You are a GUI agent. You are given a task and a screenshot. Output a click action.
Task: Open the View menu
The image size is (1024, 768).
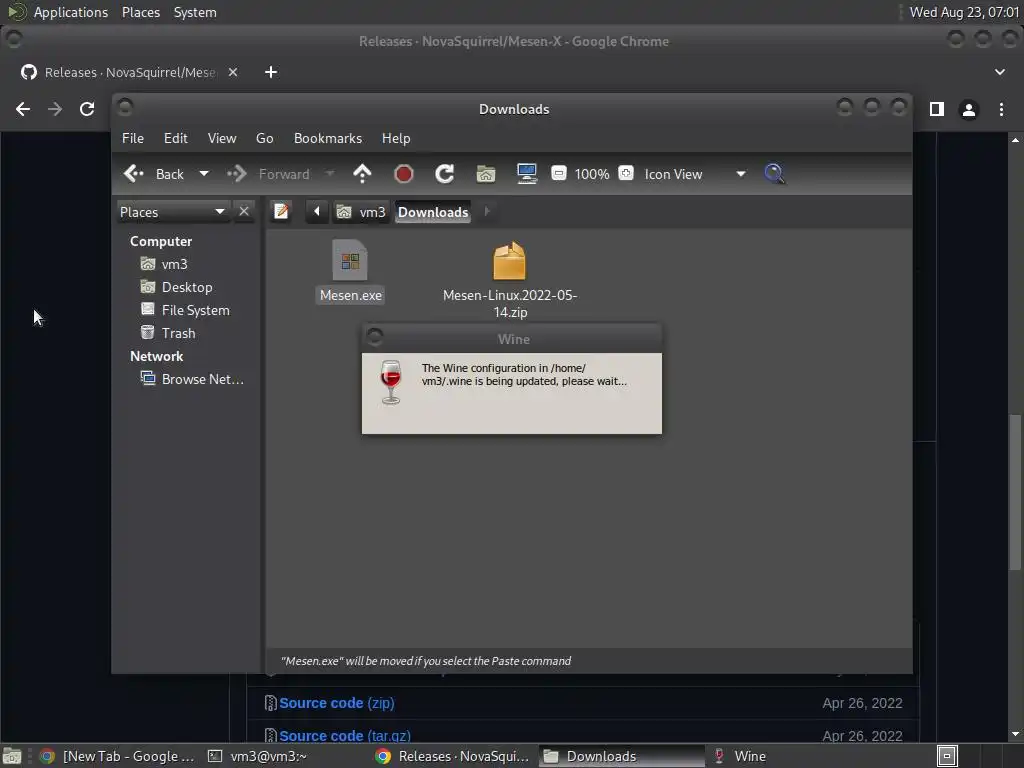[222, 138]
